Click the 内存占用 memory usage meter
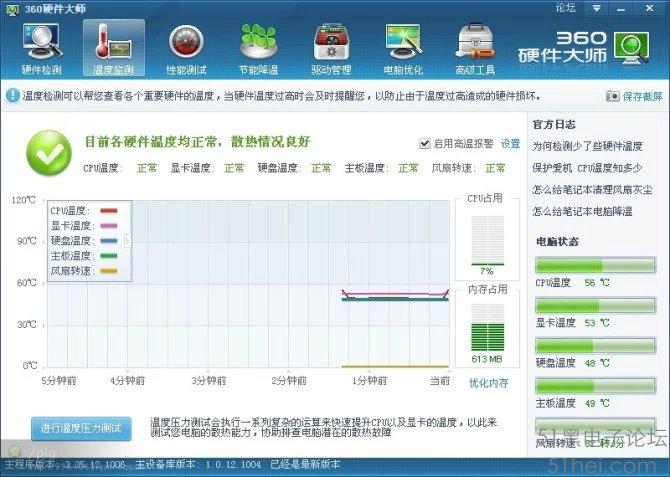Screen dimensions: 670x477 point(488,328)
